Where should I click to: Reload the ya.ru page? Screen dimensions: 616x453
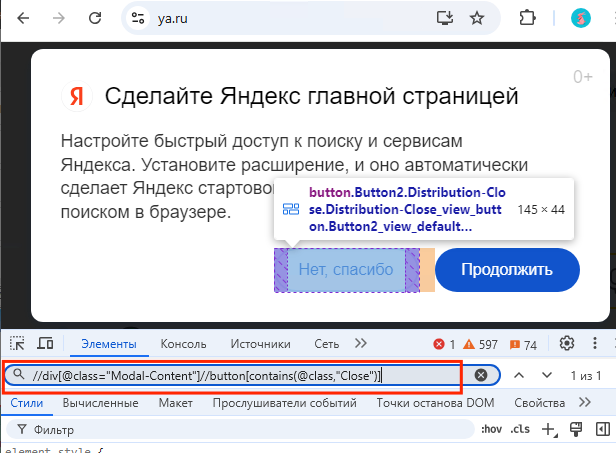(97, 18)
